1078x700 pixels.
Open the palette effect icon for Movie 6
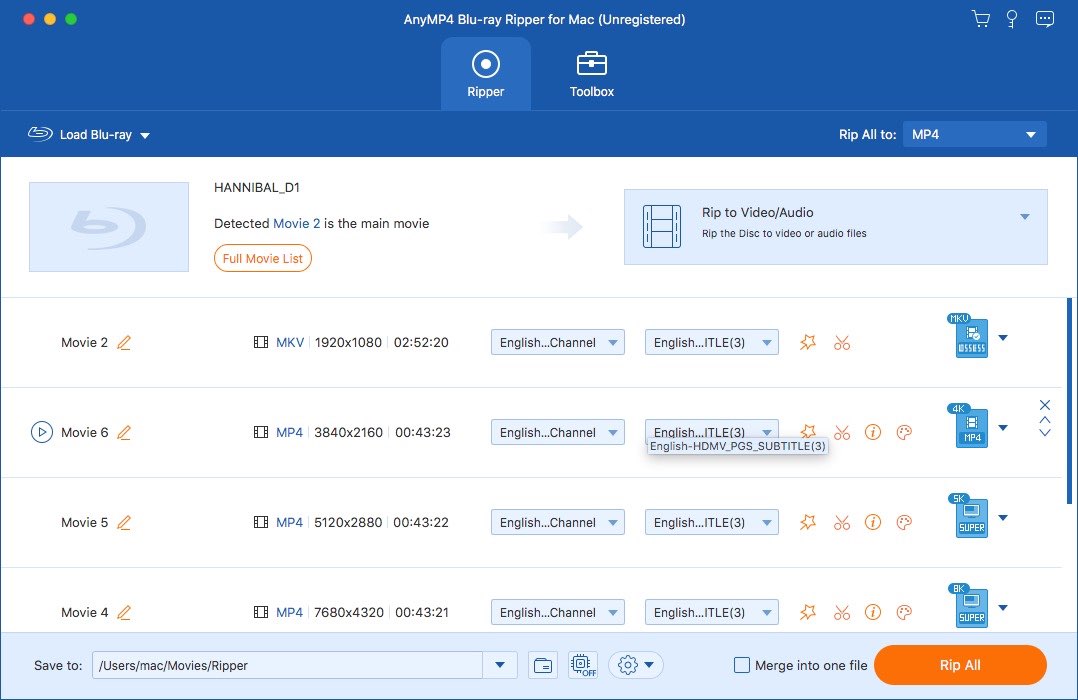(904, 432)
